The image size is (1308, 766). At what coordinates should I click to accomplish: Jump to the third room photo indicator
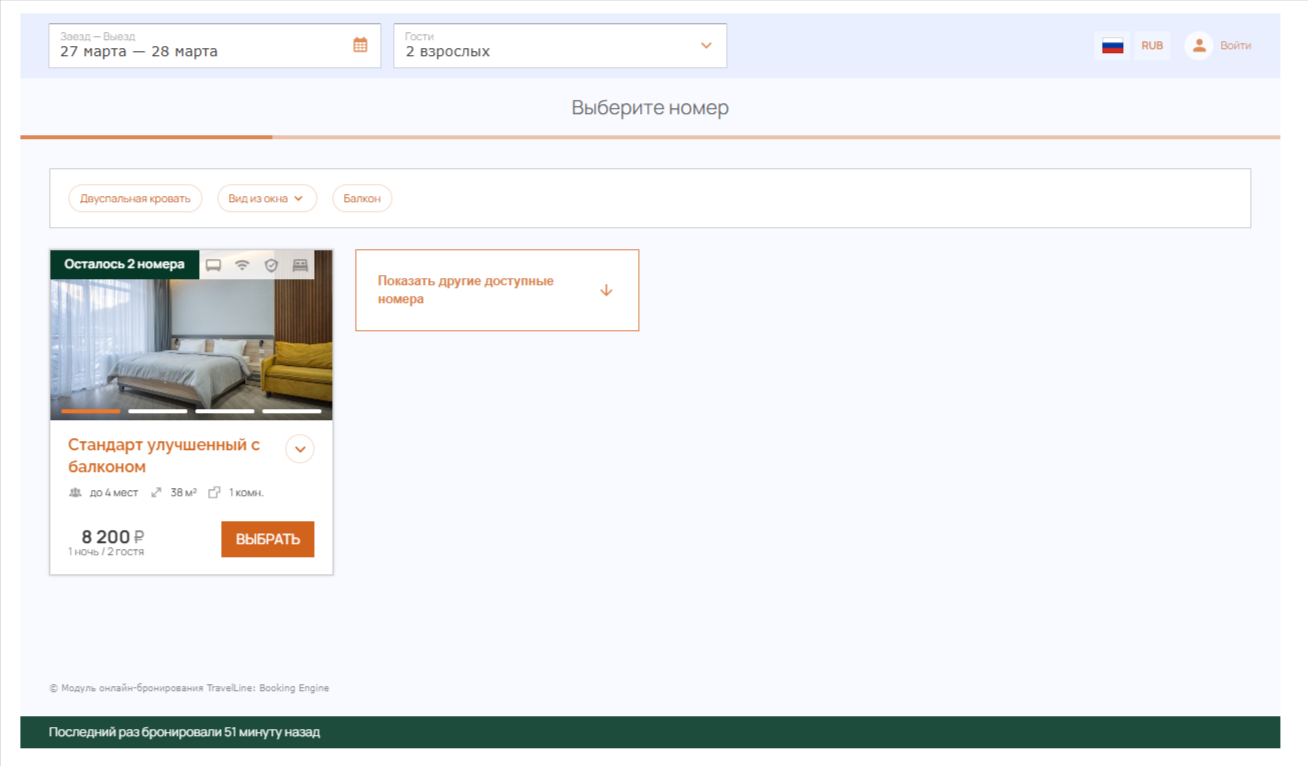pos(225,411)
